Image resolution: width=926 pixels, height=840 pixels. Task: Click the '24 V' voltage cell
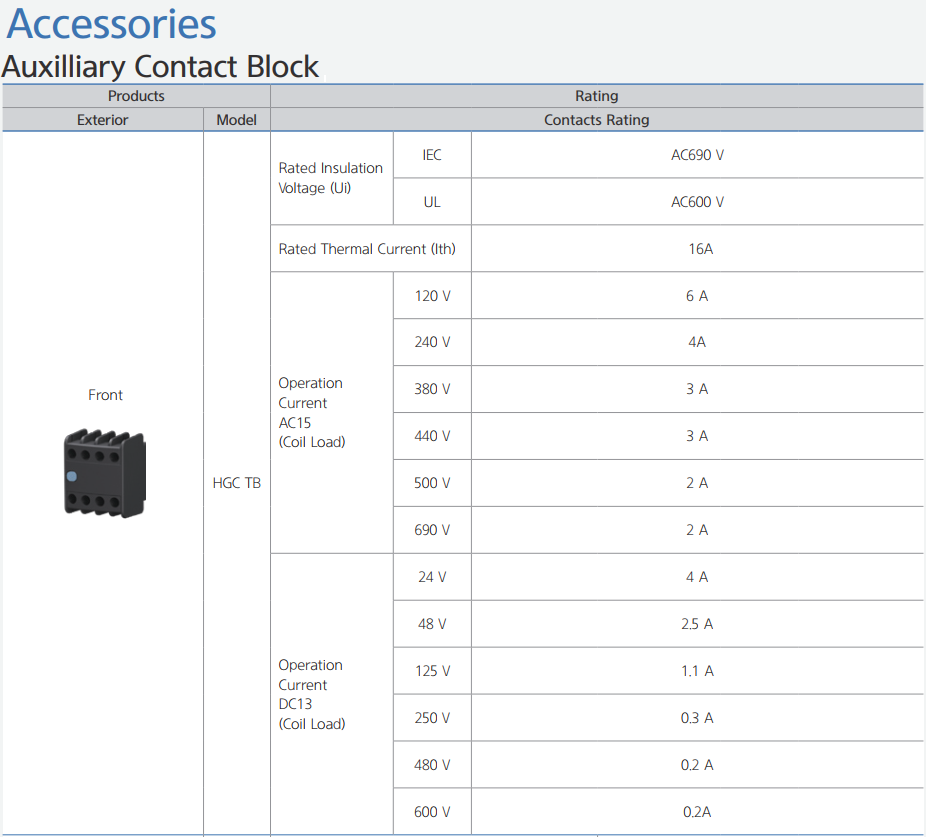(432, 577)
